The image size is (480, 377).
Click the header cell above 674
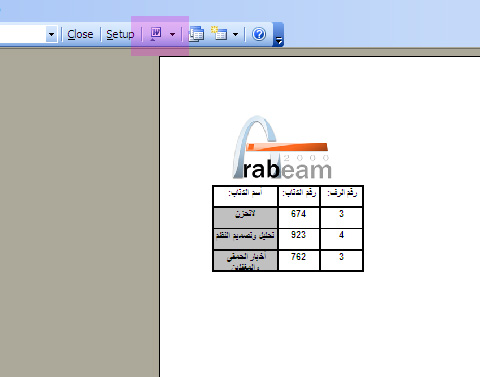[299, 196]
